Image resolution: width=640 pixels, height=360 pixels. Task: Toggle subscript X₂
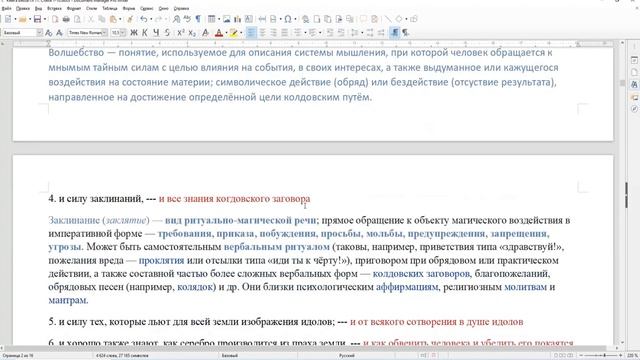[x=192, y=33]
